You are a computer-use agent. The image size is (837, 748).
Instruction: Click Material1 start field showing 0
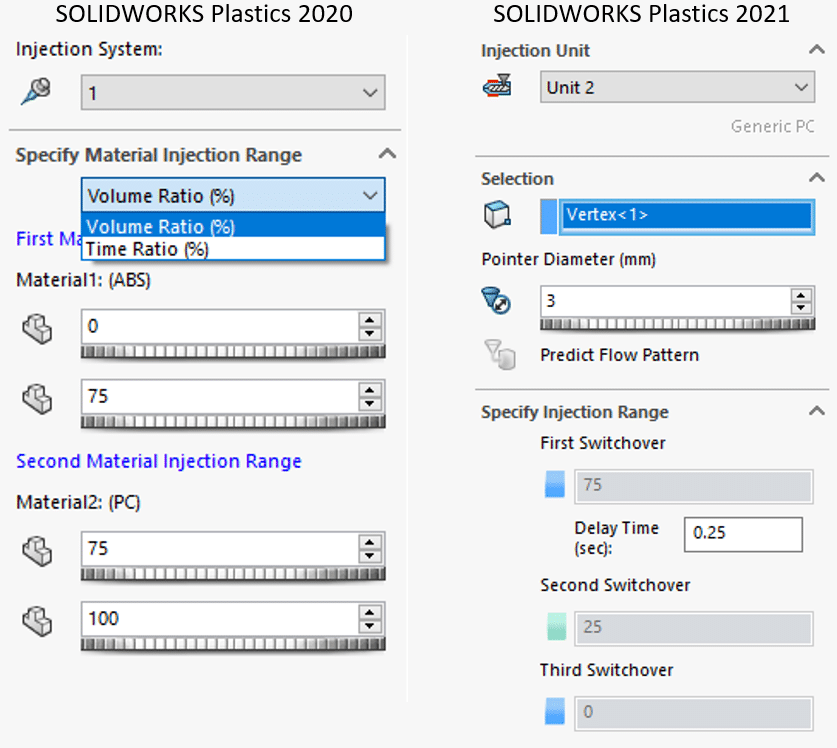(220, 326)
